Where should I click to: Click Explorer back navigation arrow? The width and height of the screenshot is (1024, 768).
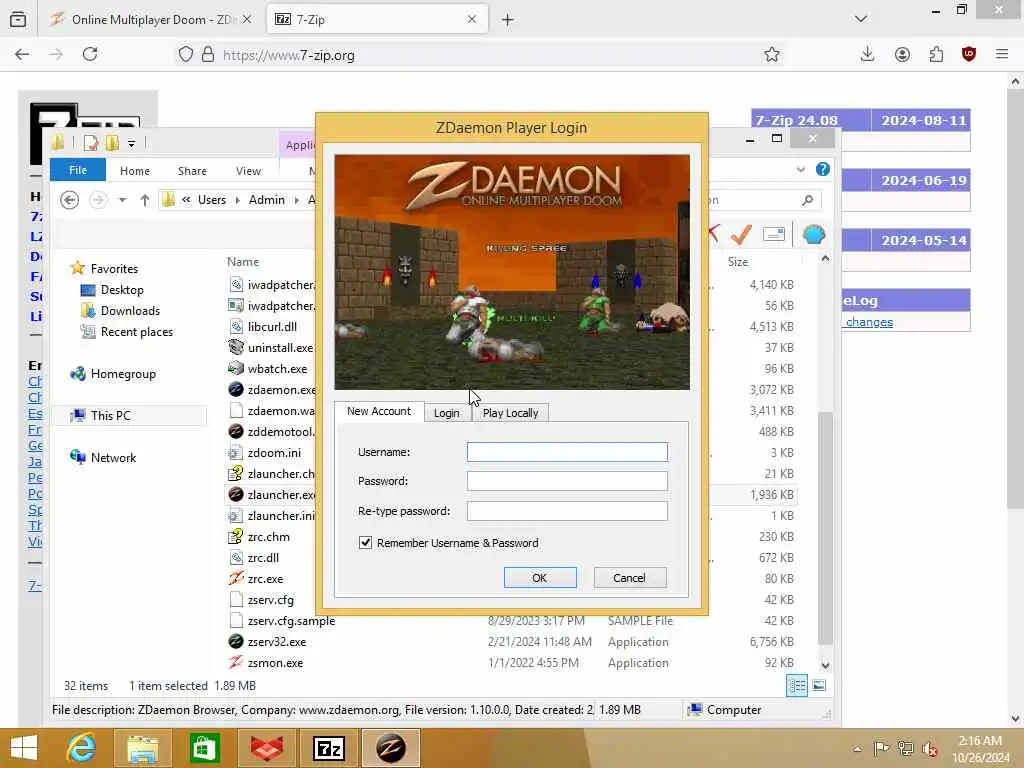pyautogui.click(x=69, y=200)
